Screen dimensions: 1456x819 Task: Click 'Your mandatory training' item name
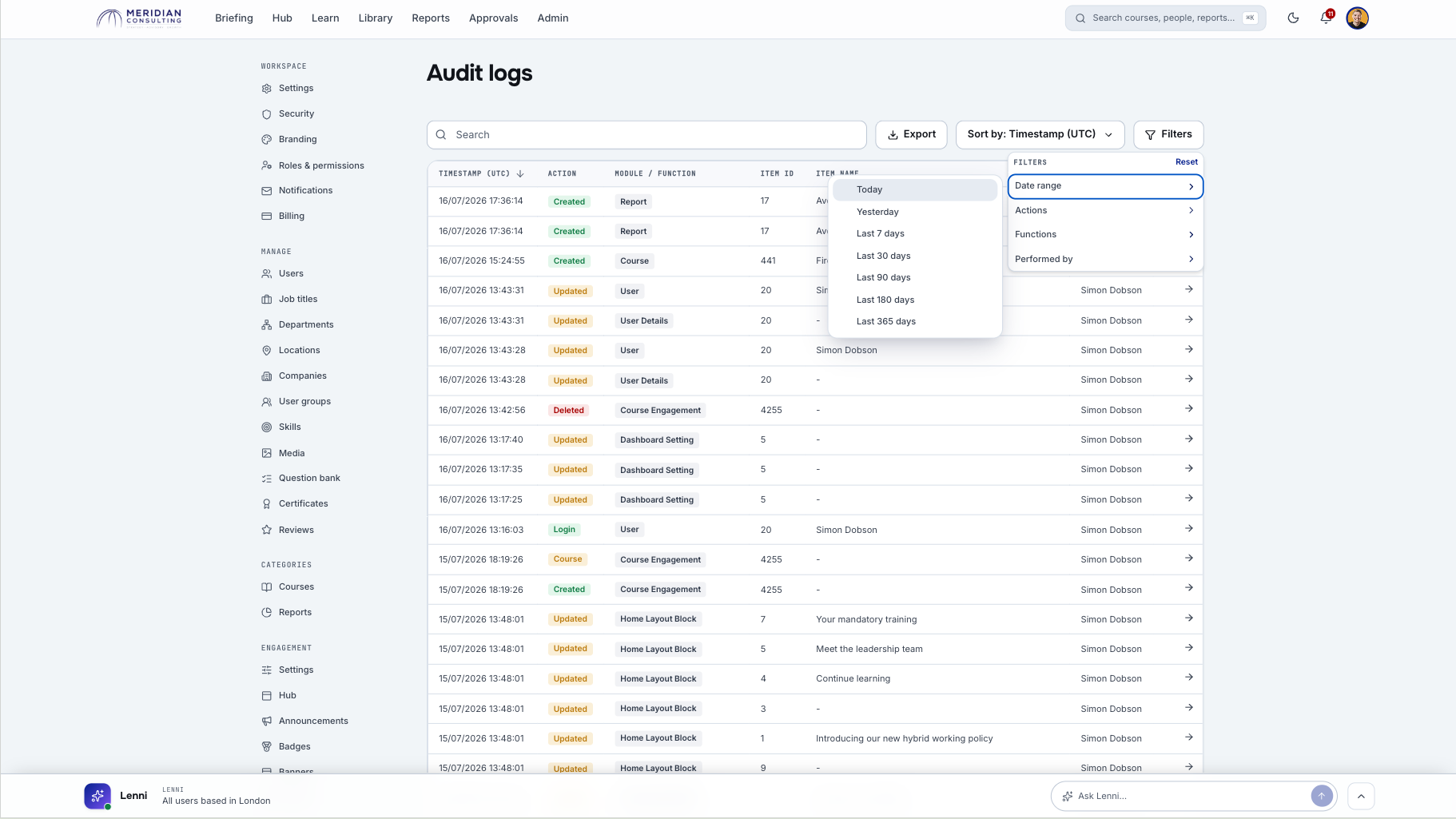click(x=866, y=619)
